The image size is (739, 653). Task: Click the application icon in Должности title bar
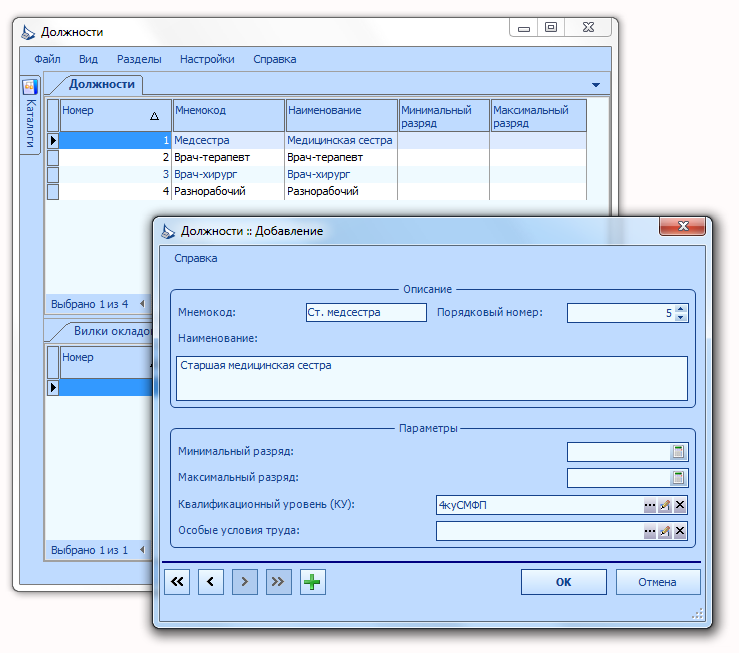(28, 33)
